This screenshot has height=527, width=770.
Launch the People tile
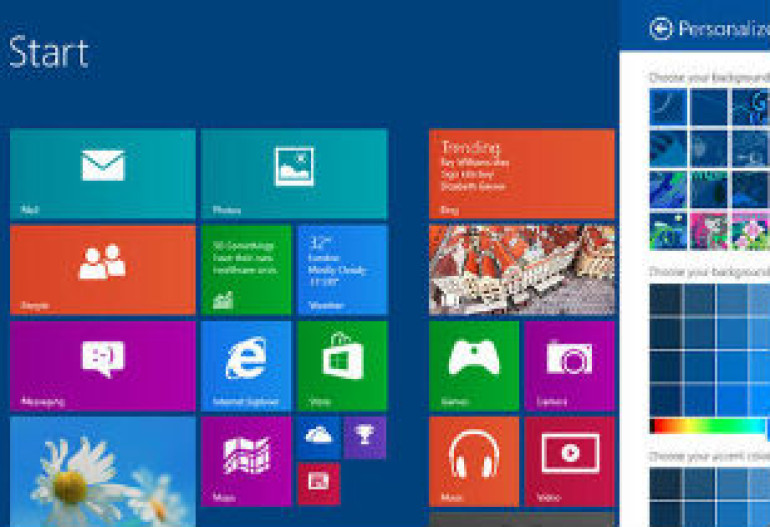coord(103,270)
